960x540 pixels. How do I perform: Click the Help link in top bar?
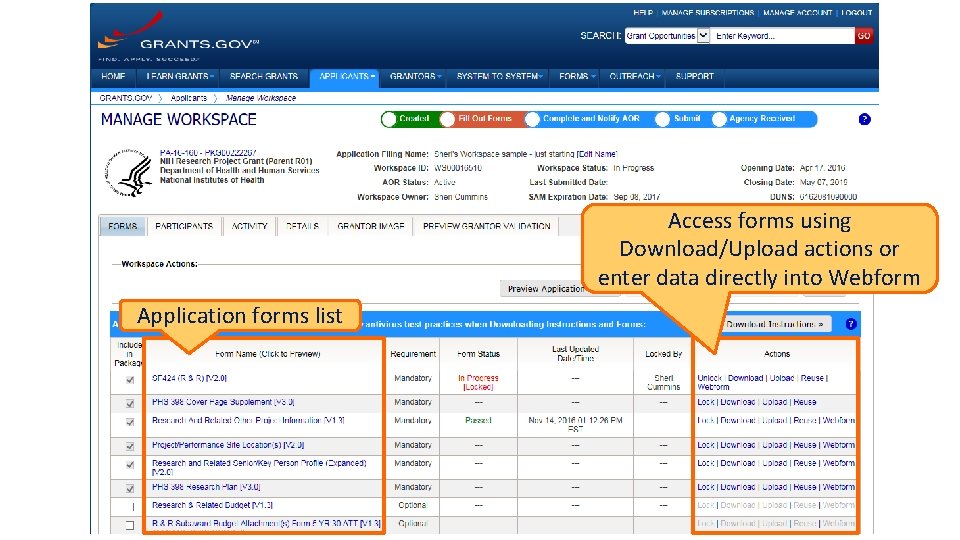click(x=643, y=12)
